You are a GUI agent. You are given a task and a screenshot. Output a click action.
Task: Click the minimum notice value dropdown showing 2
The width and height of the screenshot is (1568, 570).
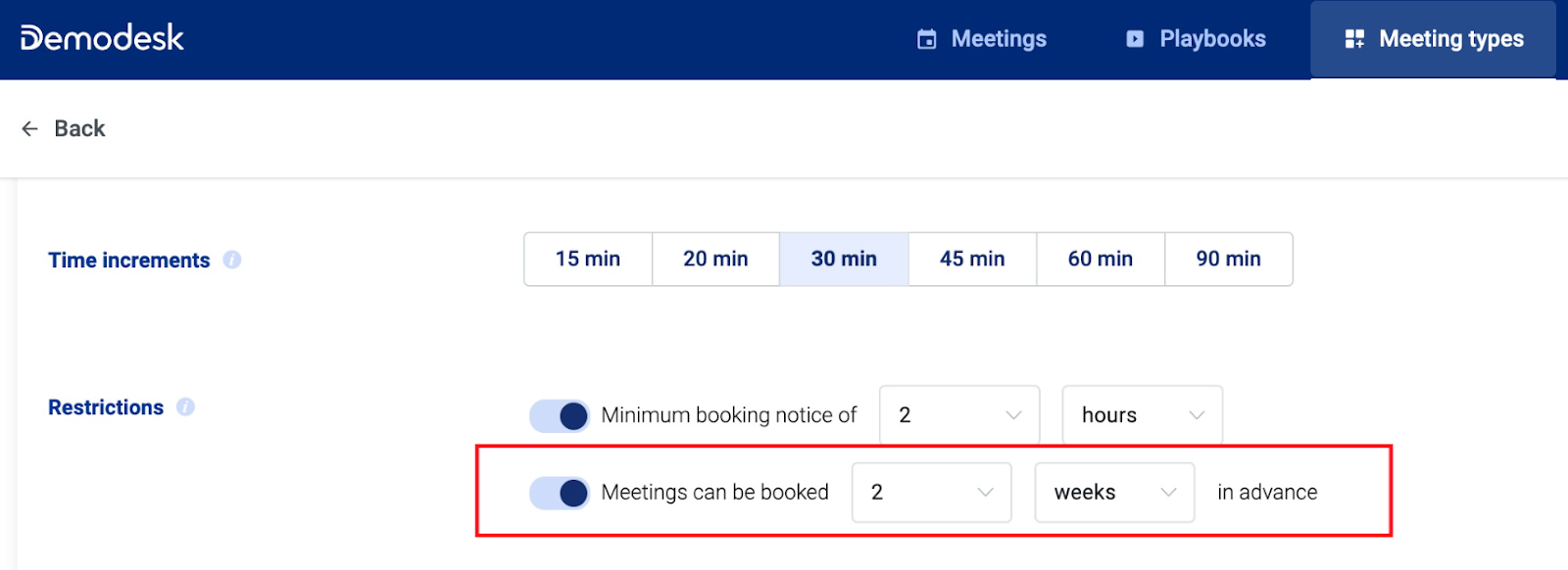tap(957, 414)
